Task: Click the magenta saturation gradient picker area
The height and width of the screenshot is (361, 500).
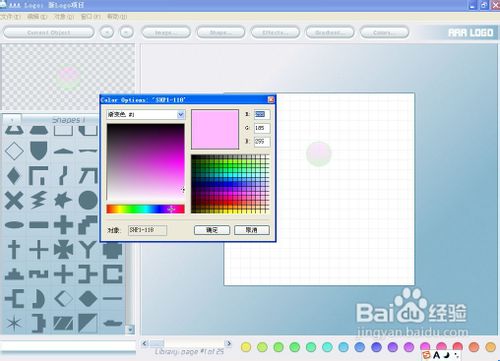Action: coord(145,162)
